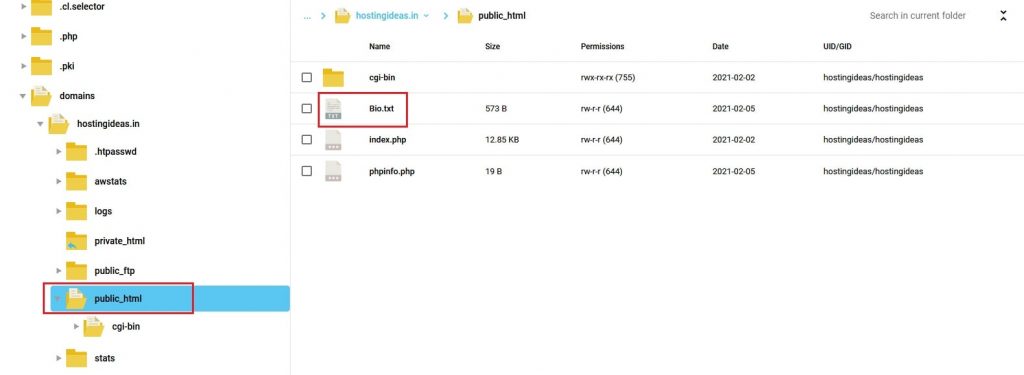Check the phpinfo.php row checkbox
1024x375 pixels.
click(x=307, y=171)
